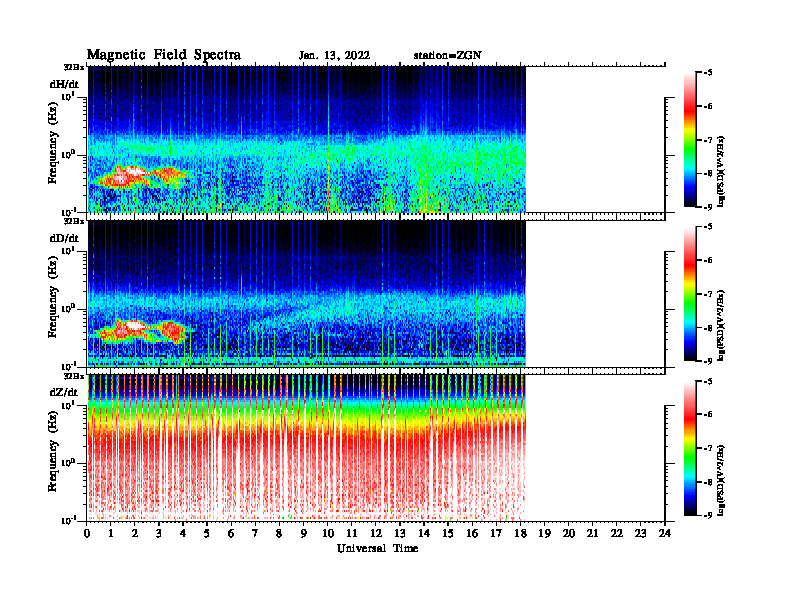Click hour 19 on the Universal Time axis

[544, 534]
